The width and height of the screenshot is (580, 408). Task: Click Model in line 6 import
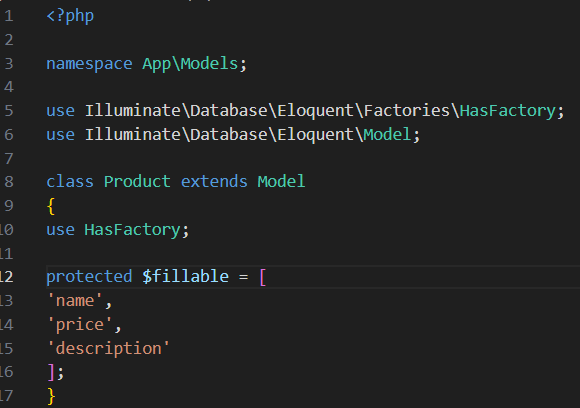387,134
